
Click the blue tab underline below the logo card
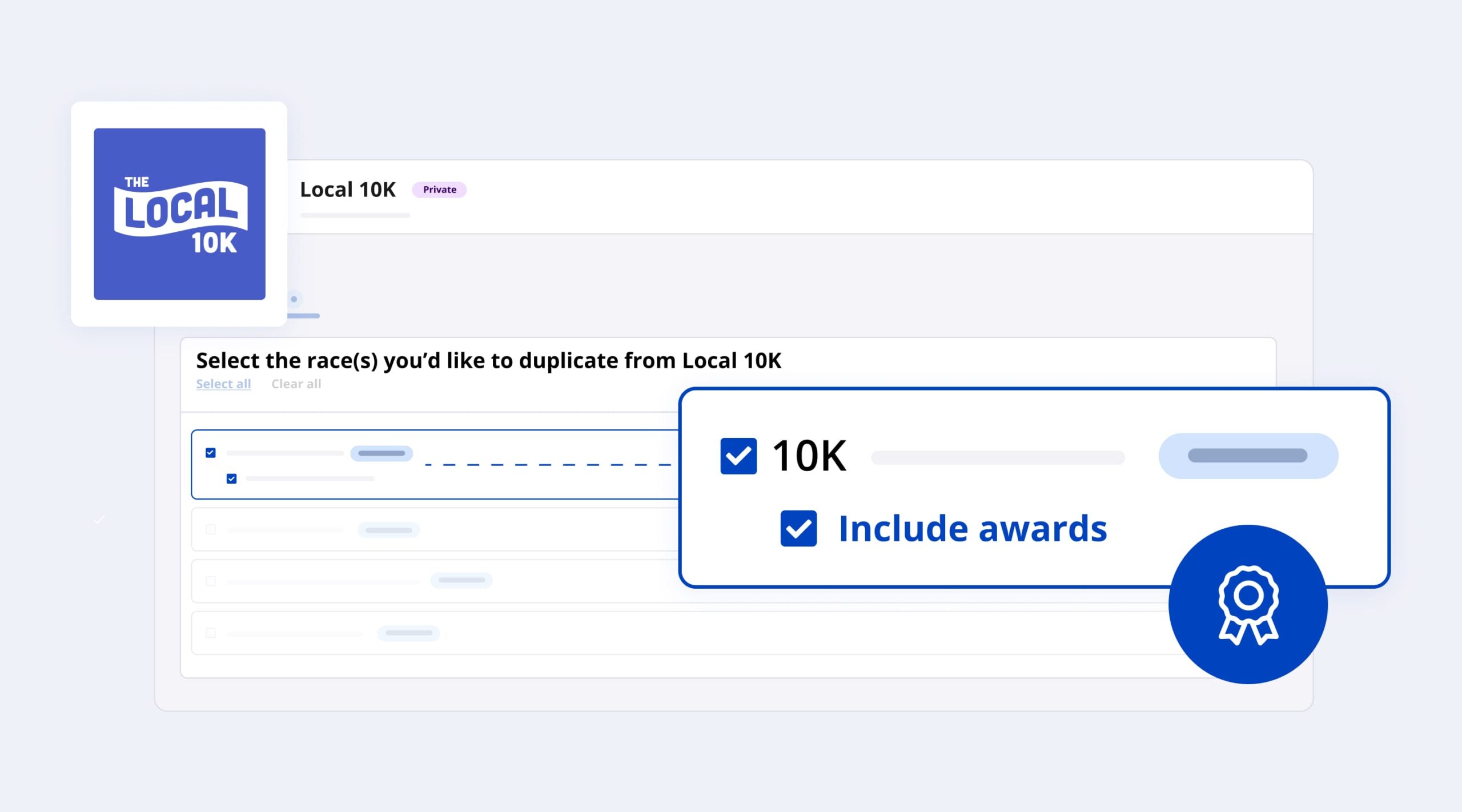pos(304,316)
